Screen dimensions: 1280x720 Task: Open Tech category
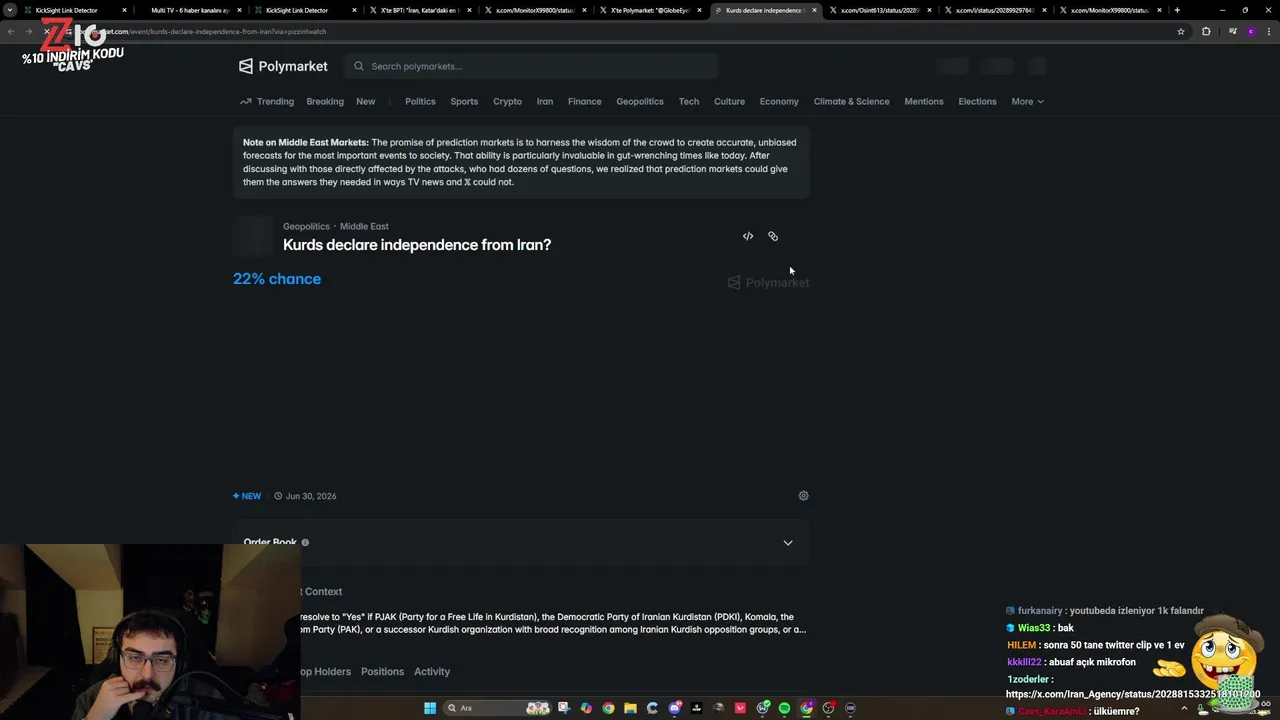pyautogui.click(x=689, y=101)
